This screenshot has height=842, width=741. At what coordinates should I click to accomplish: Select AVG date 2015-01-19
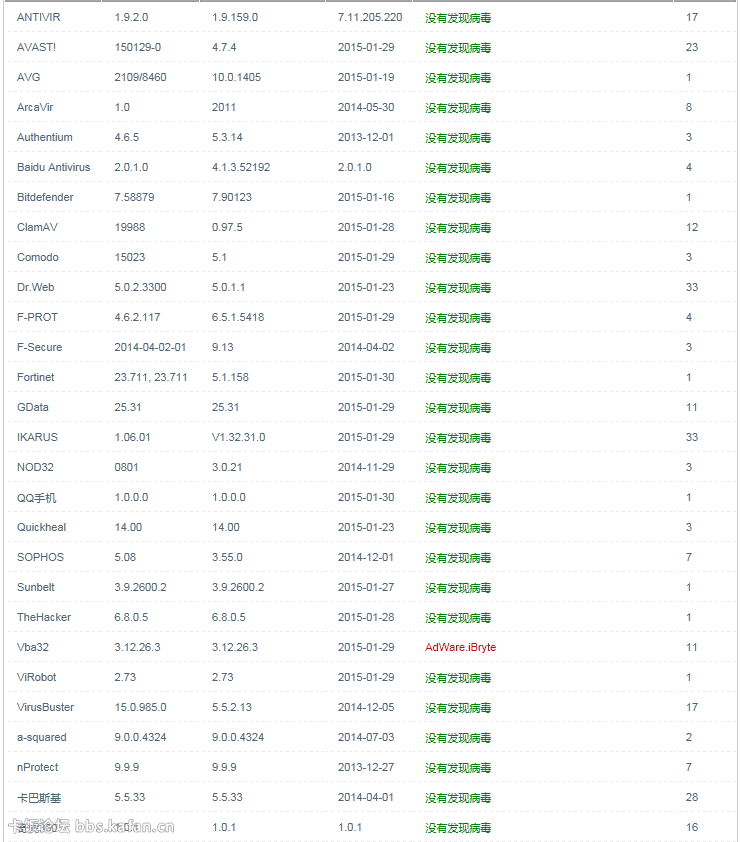(x=366, y=77)
